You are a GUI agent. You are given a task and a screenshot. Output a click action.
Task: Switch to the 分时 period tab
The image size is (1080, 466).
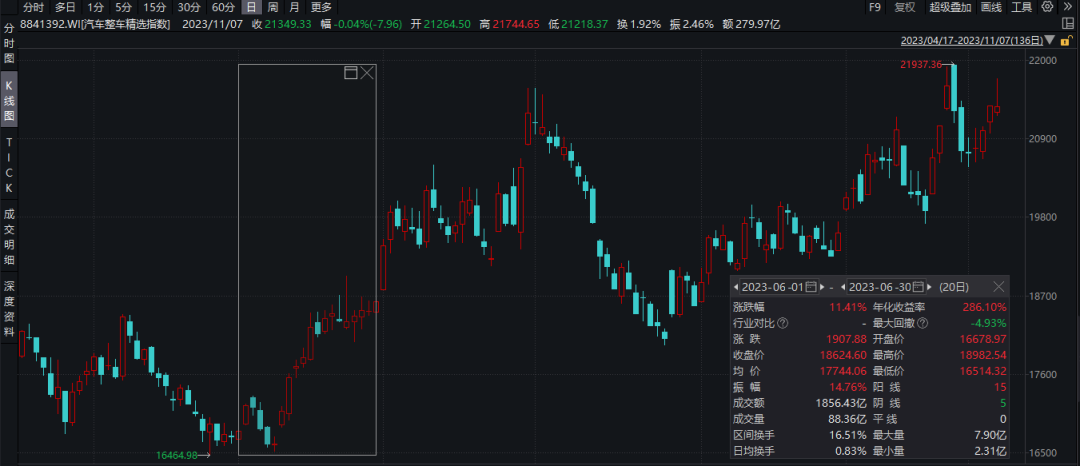coord(33,7)
